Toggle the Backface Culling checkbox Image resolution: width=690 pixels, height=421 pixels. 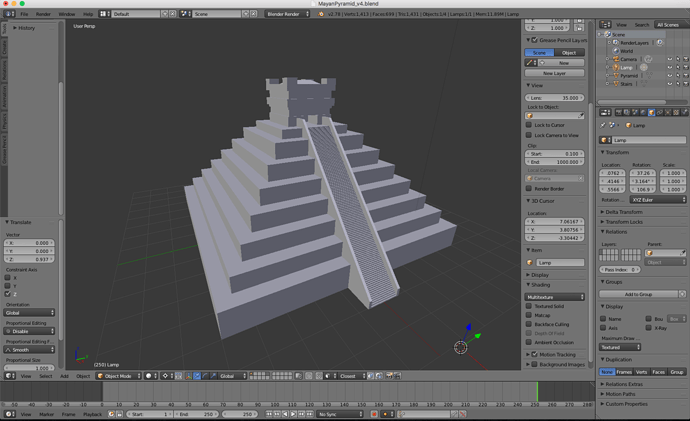(x=529, y=324)
